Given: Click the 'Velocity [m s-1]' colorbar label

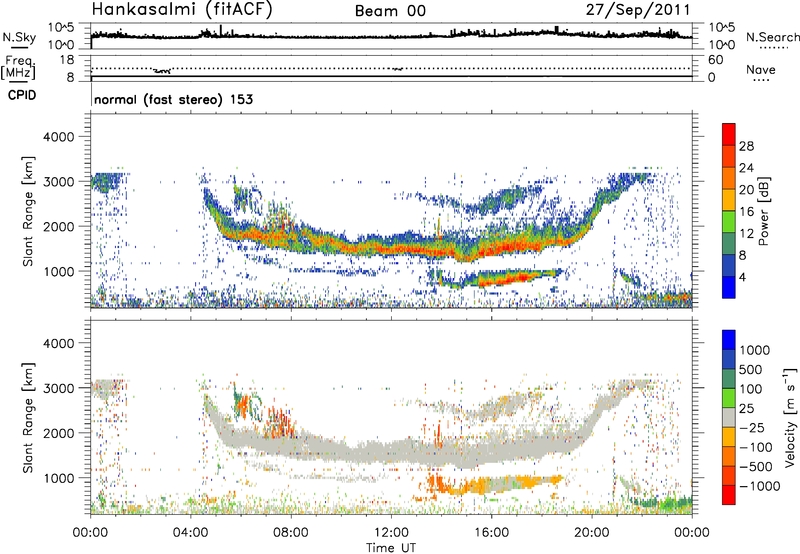Looking at the screenshot, I should pyautogui.click(x=790, y=417).
